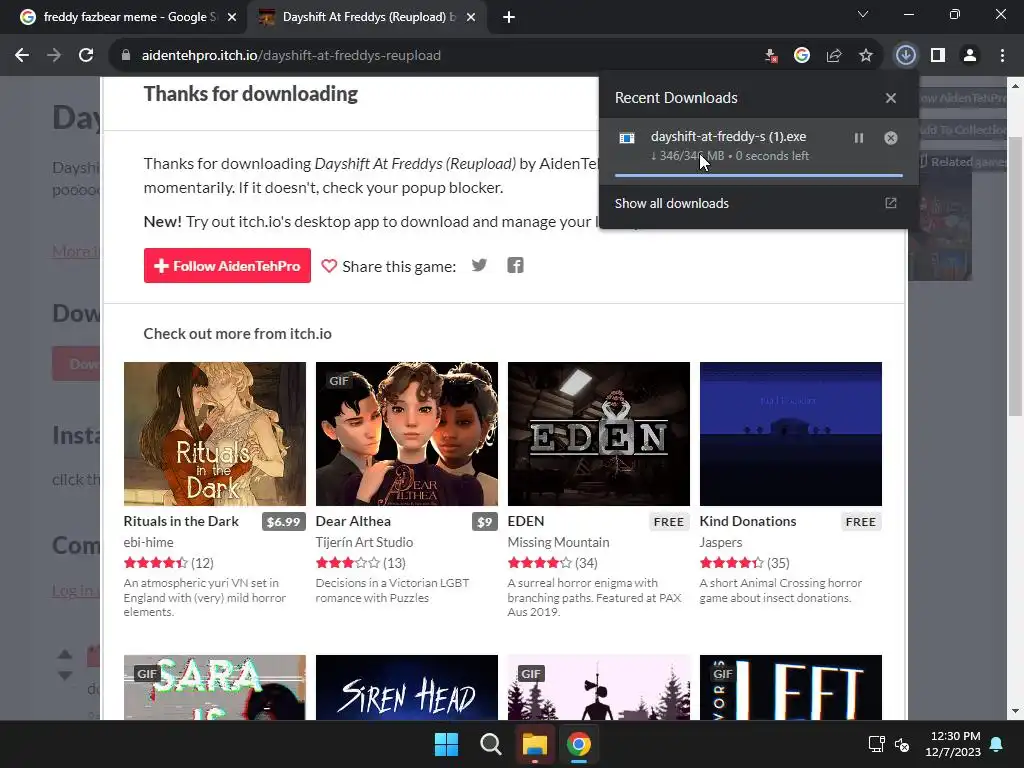The image size is (1024, 768).
Task: Open the Chrome profile menu
Action: [x=970, y=56]
